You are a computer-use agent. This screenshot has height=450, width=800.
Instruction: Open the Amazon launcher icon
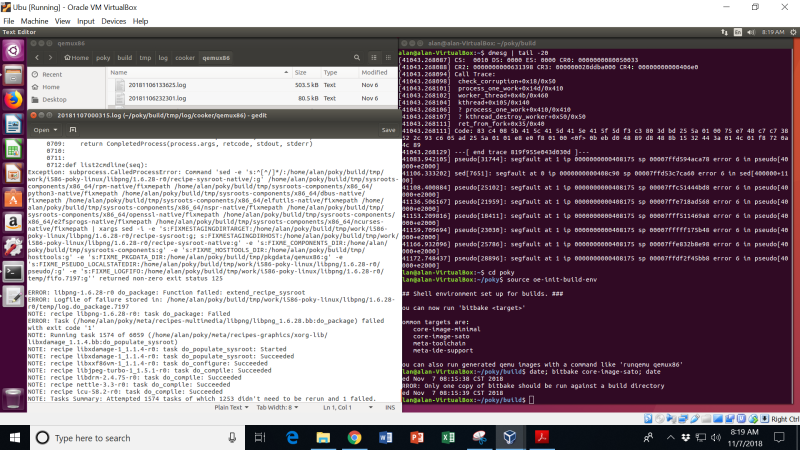pos(13,222)
